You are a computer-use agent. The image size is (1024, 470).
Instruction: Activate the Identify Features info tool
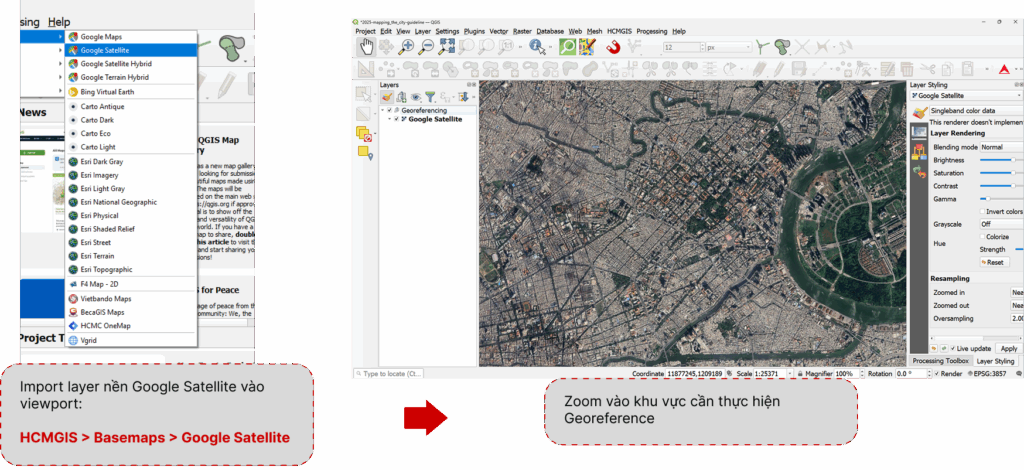point(537,47)
